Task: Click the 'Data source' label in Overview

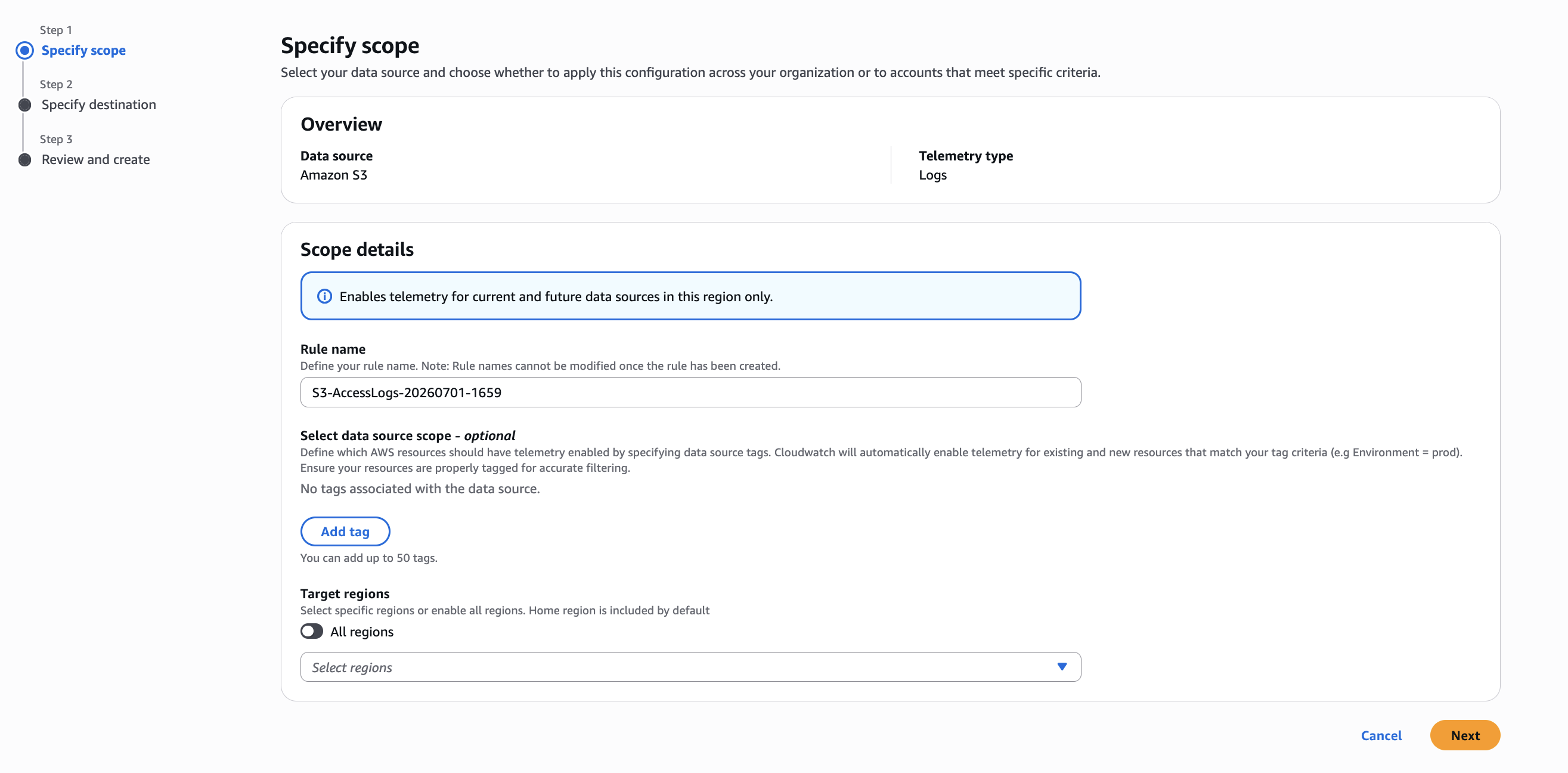Action: 337,156
